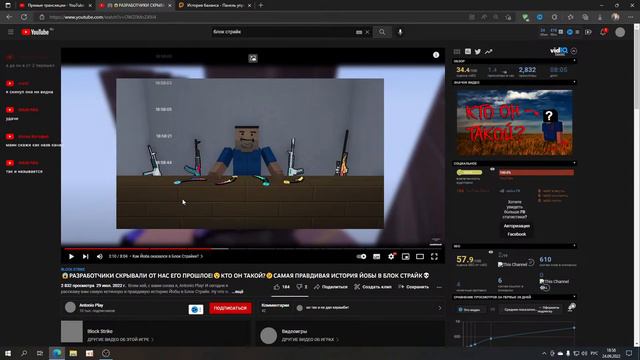Click Create clip (Создать клип)
This screenshot has width=640, height=360.
click(x=373, y=287)
